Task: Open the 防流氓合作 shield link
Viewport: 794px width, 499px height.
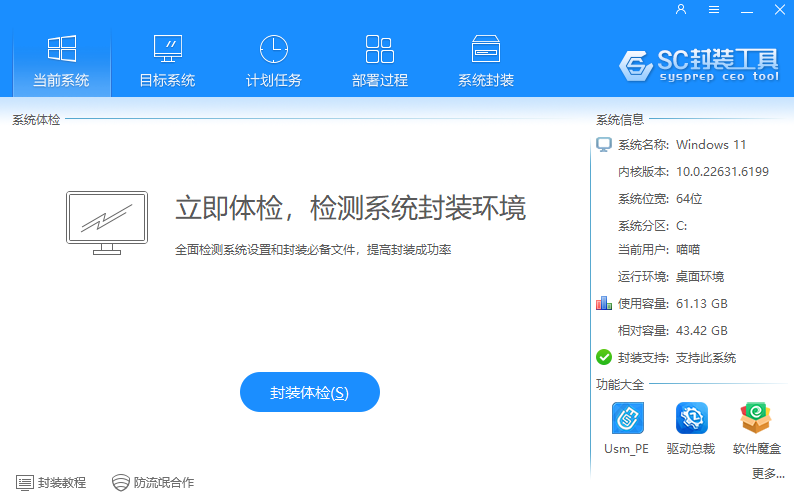Action: tap(153, 482)
